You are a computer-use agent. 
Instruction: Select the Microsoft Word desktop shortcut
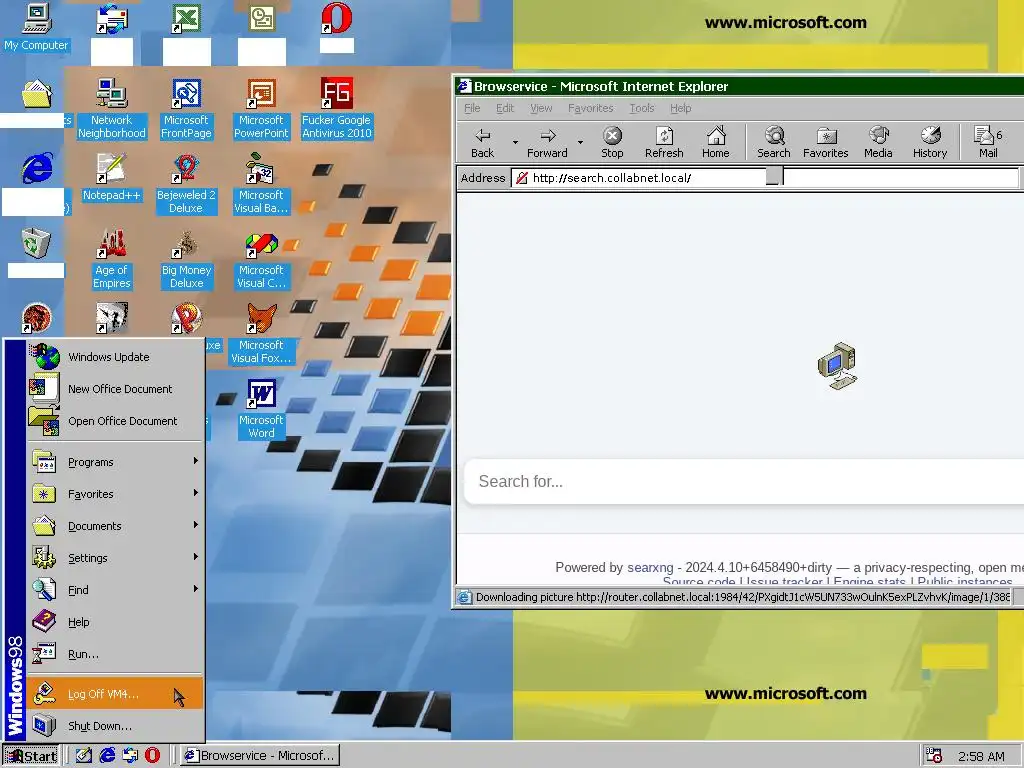tap(261, 409)
